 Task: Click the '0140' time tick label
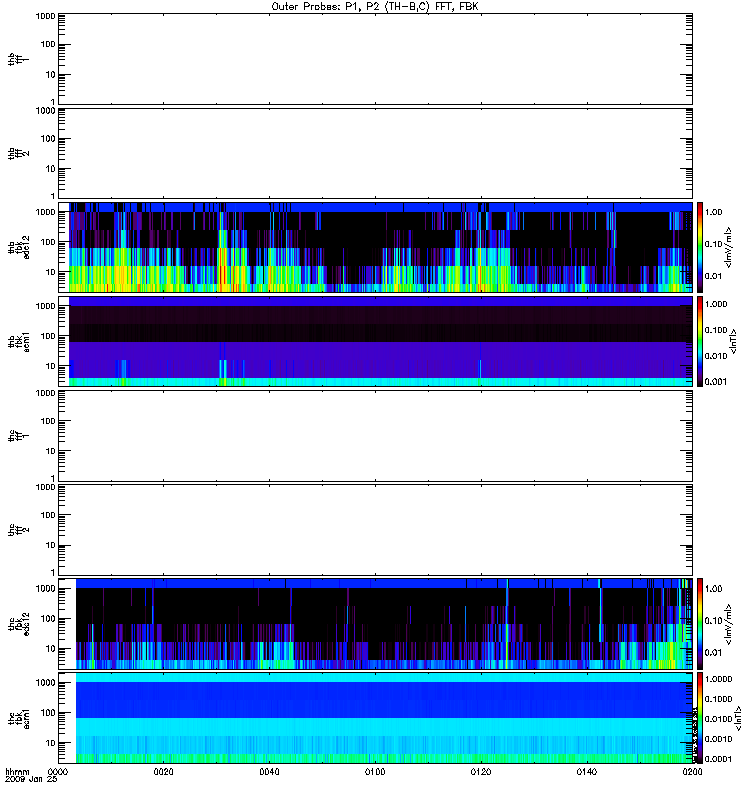click(x=587, y=772)
